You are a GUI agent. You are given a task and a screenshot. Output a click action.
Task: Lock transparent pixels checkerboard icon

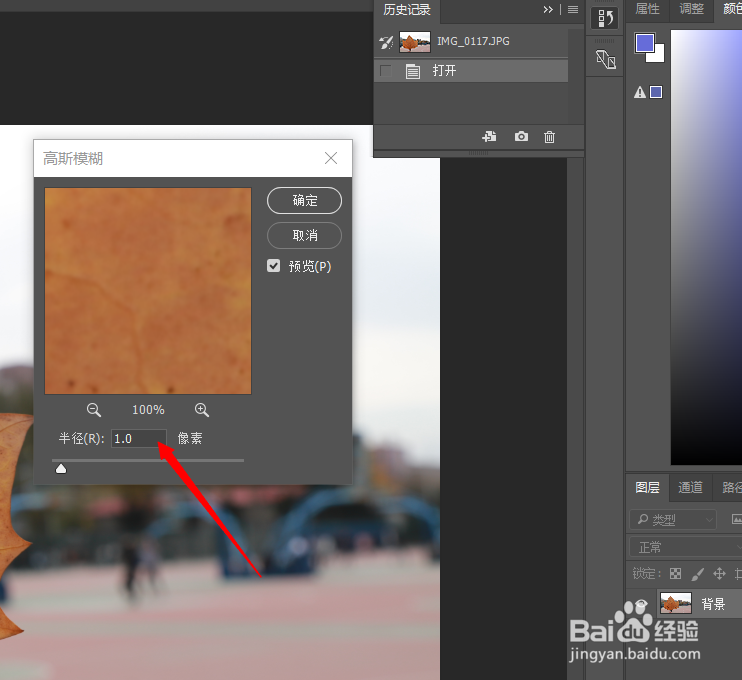[675, 574]
